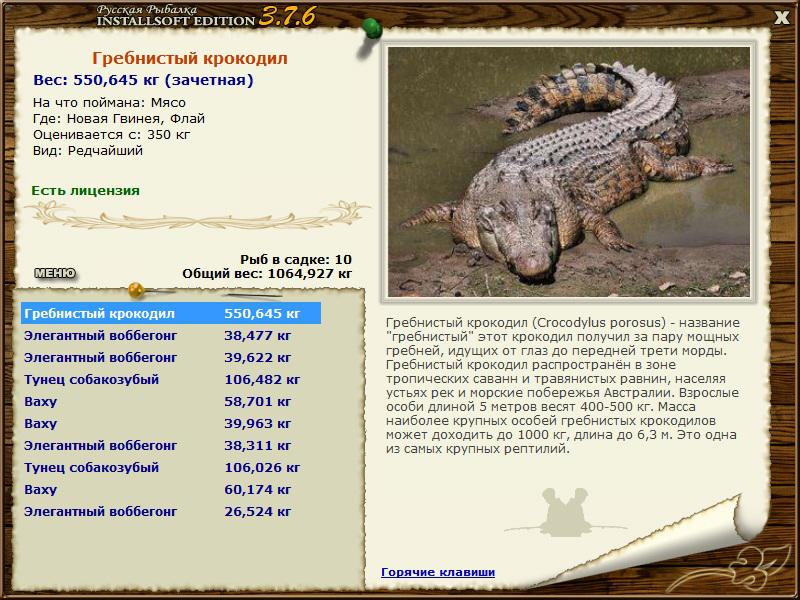Click the Рыб в садке: 10 counter
800x600 pixels.
(296, 260)
